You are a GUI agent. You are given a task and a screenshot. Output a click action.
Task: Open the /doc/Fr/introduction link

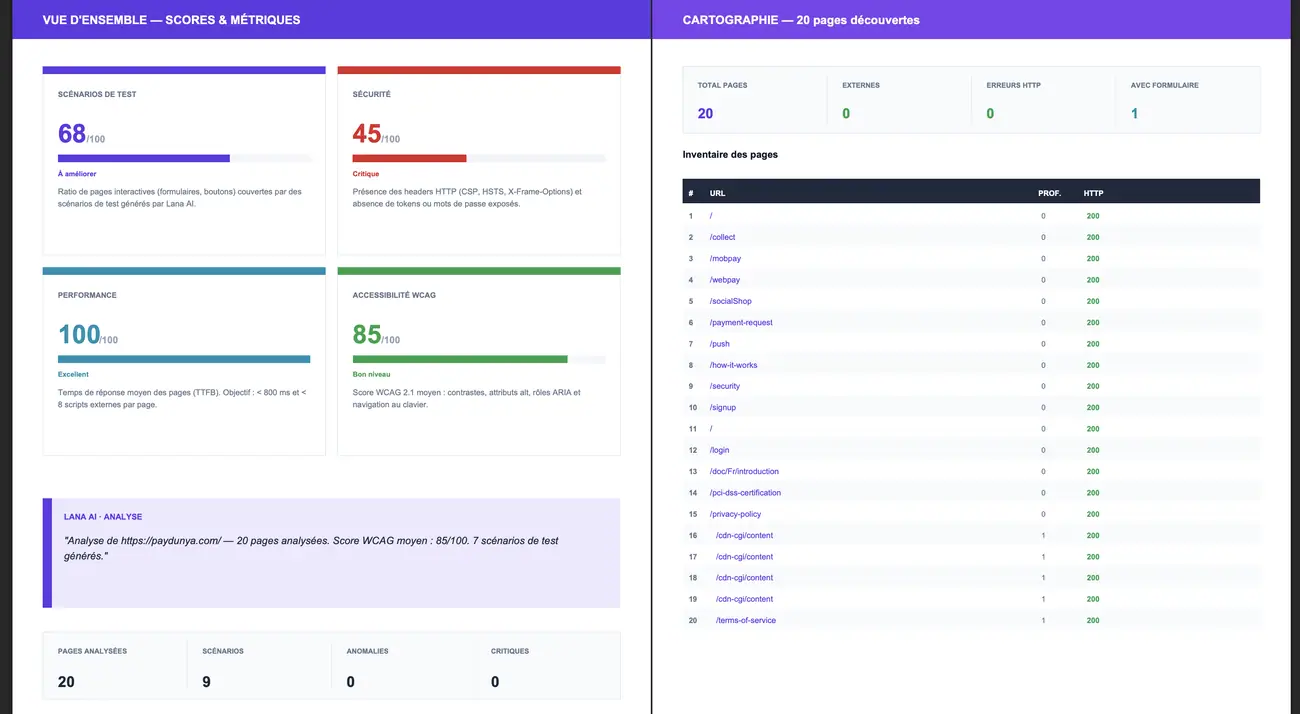[744, 471]
